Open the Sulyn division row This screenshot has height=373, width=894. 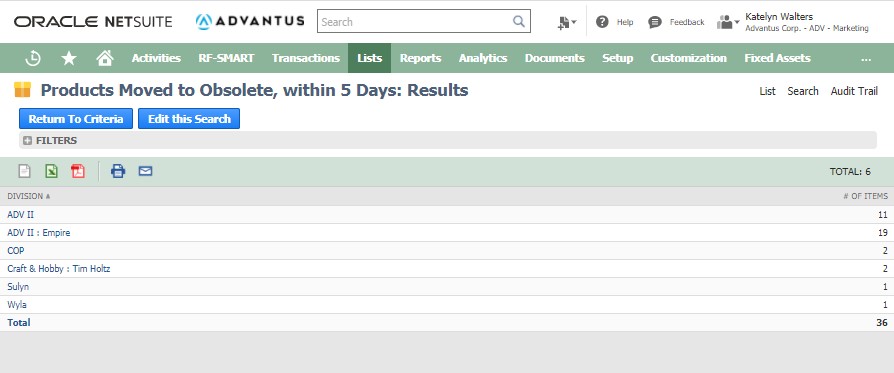click(x=18, y=286)
